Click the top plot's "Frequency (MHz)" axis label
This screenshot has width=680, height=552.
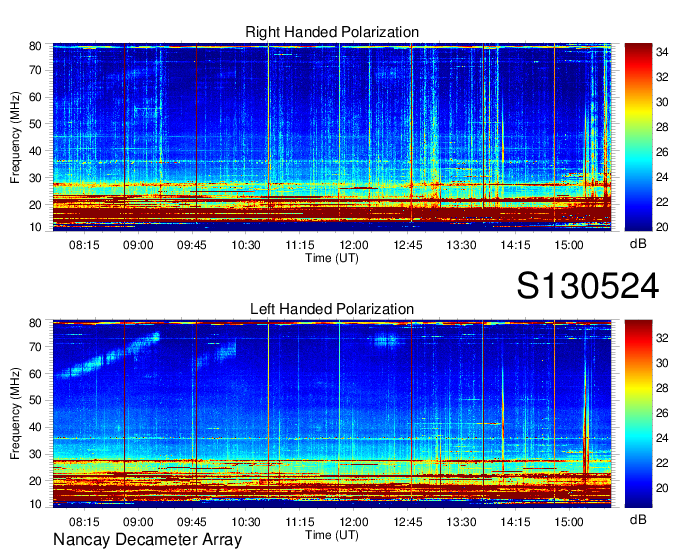(x=15, y=137)
